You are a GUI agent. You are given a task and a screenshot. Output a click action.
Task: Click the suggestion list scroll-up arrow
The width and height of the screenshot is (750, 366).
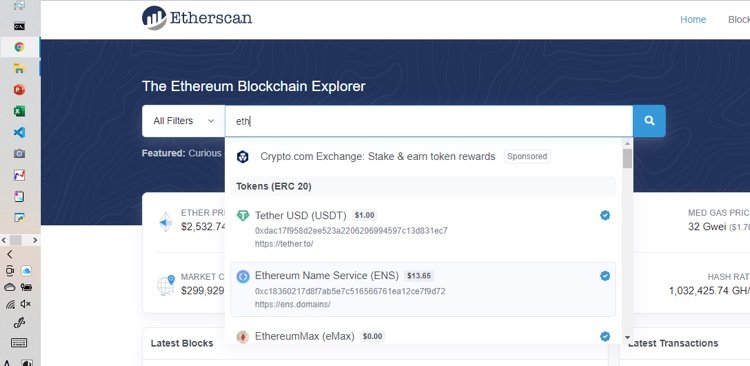(x=627, y=144)
